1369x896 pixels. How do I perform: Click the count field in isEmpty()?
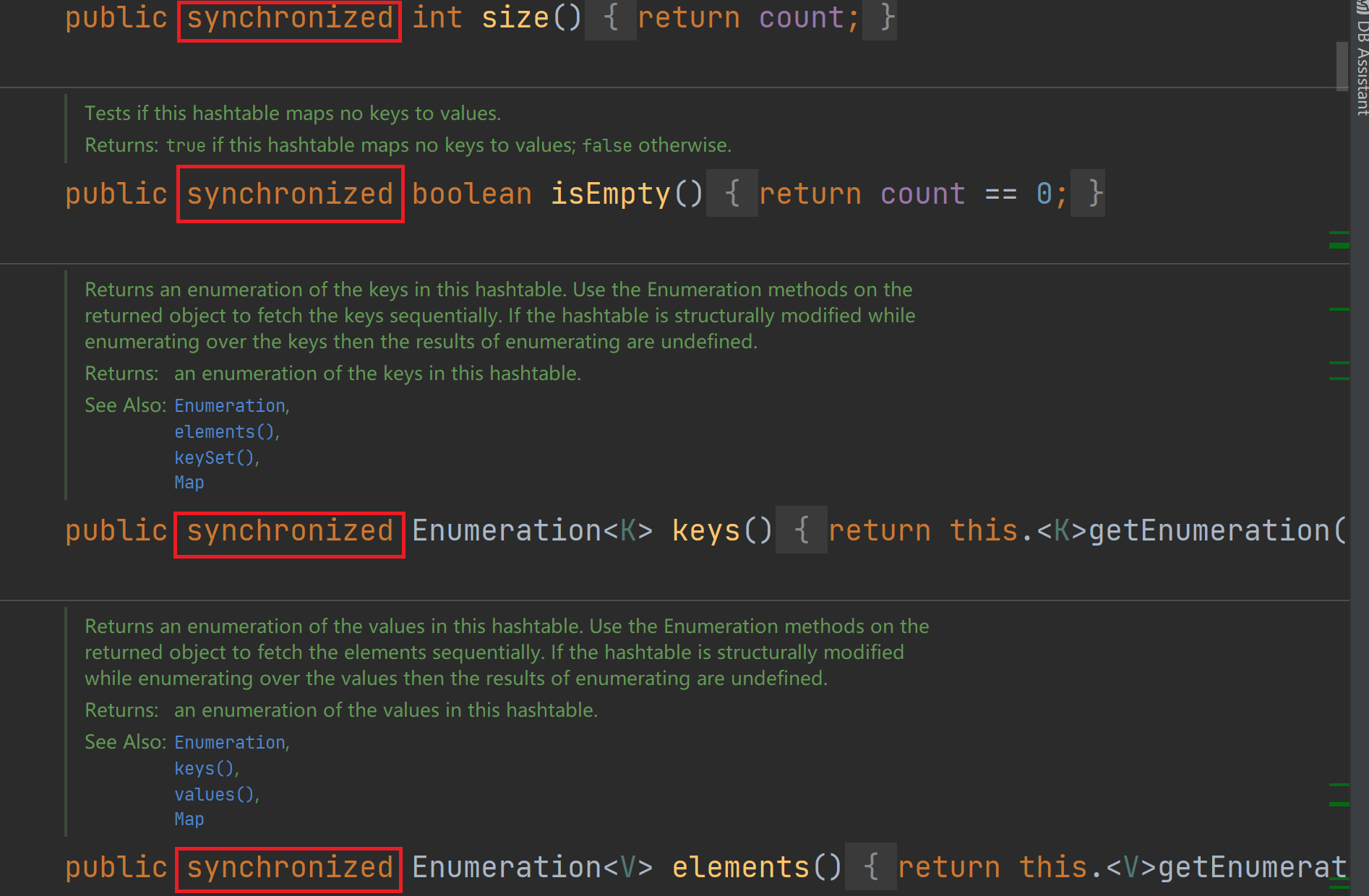(x=922, y=194)
